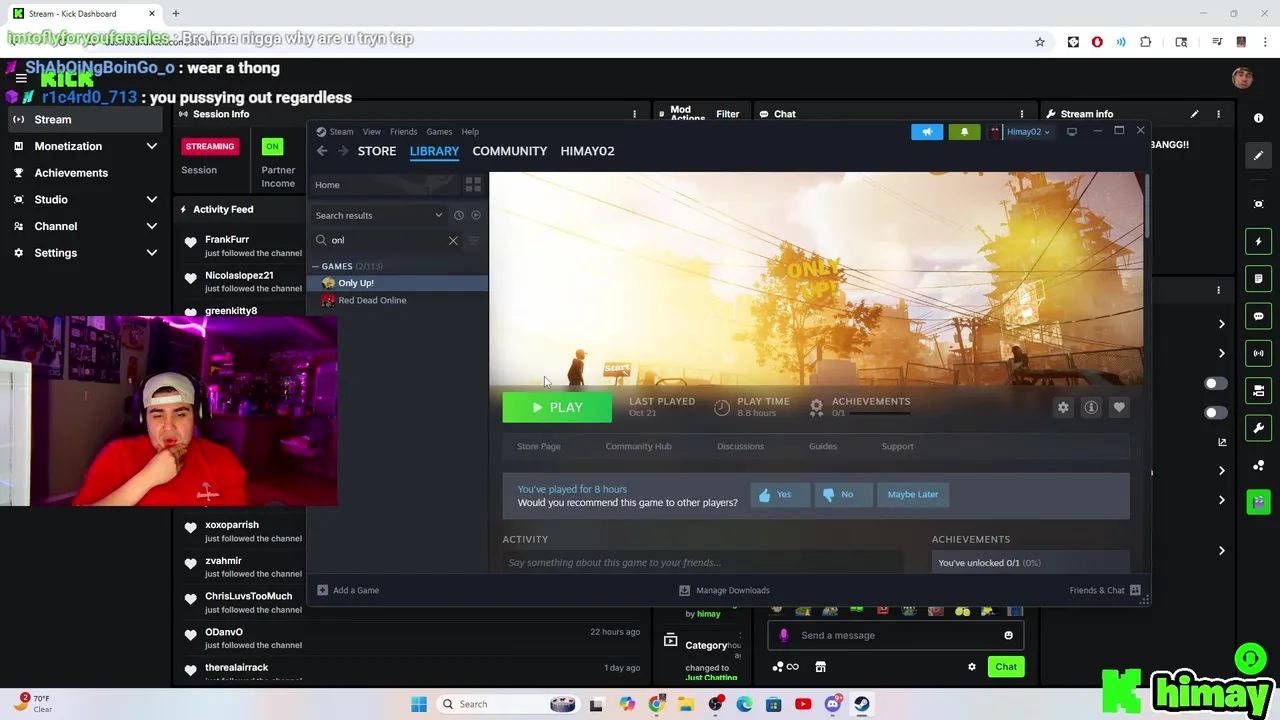Go back with Steam back arrow
The height and width of the screenshot is (720, 1280).
point(322,151)
